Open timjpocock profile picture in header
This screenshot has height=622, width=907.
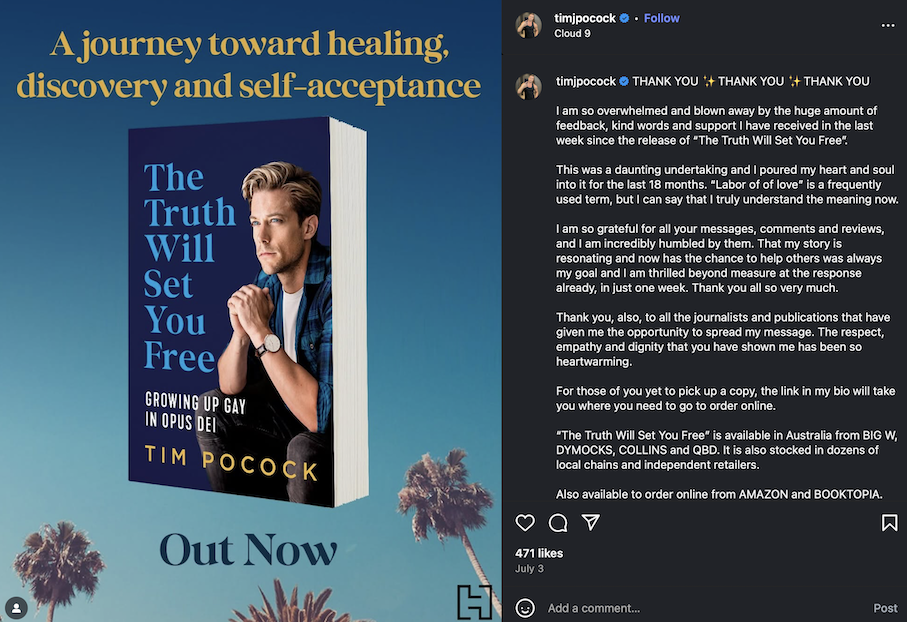[529, 25]
